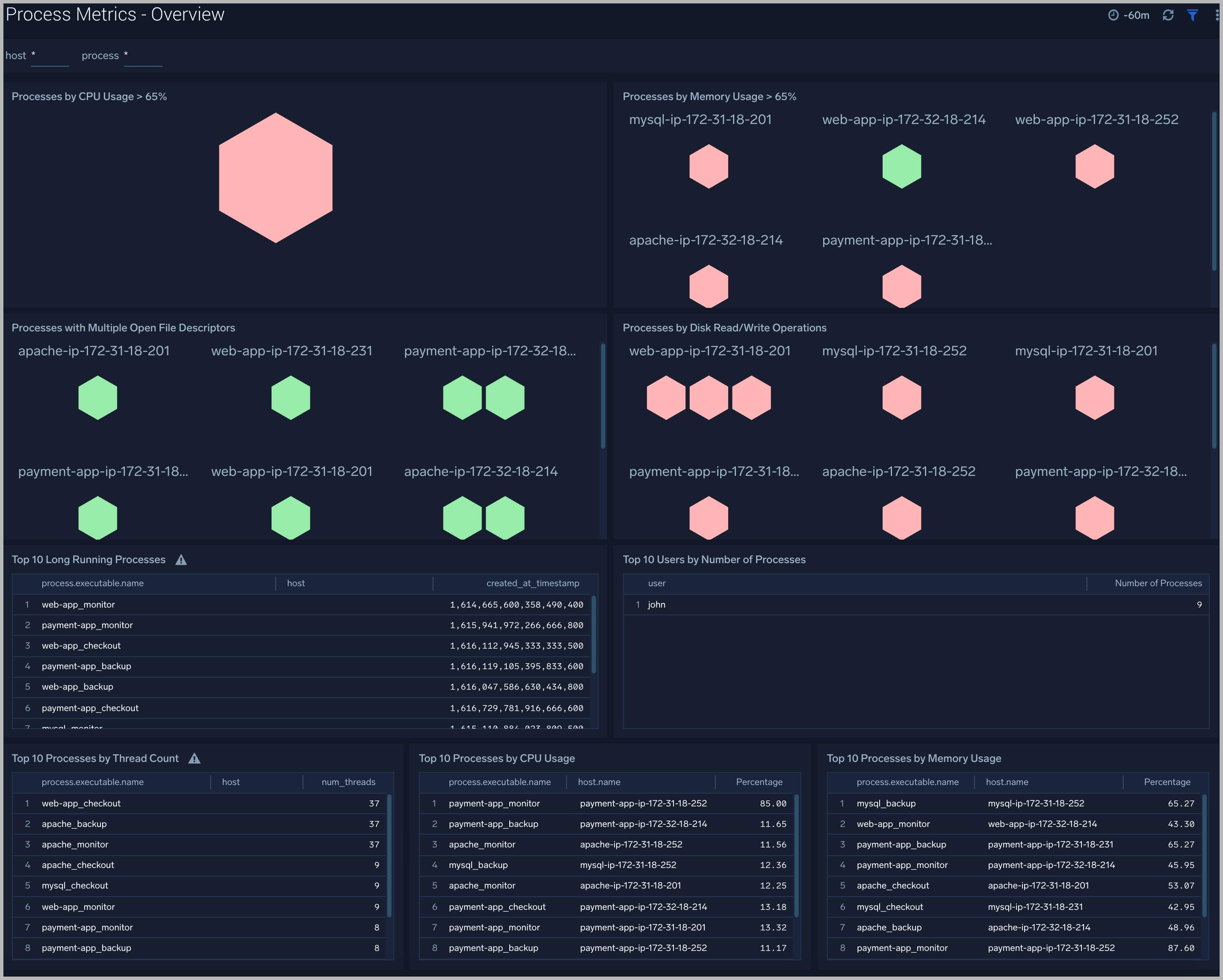The height and width of the screenshot is (980, 1223).
Task: Click web-app_monitor in Long Running Processes table
Action: click(78, 605)
